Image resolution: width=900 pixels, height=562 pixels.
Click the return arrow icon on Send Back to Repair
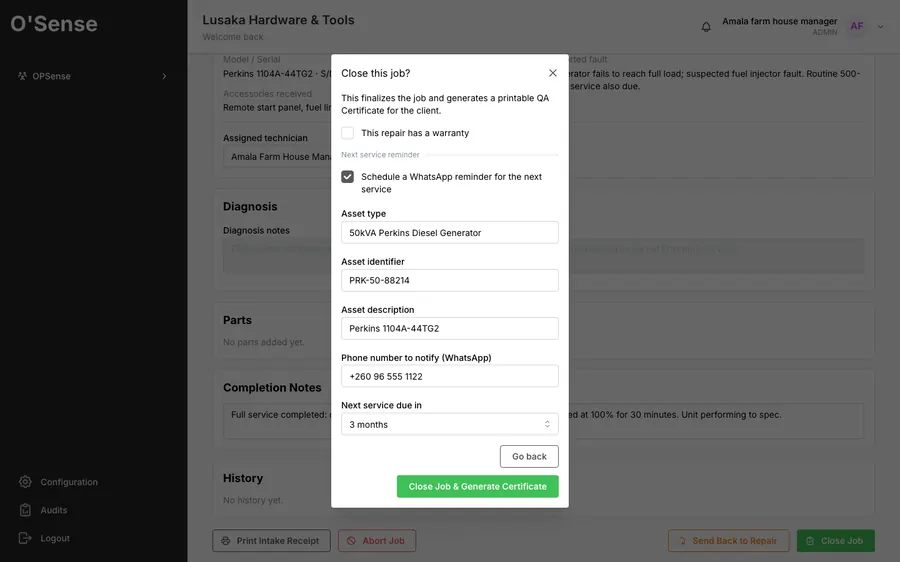click(x=682, y=541)
